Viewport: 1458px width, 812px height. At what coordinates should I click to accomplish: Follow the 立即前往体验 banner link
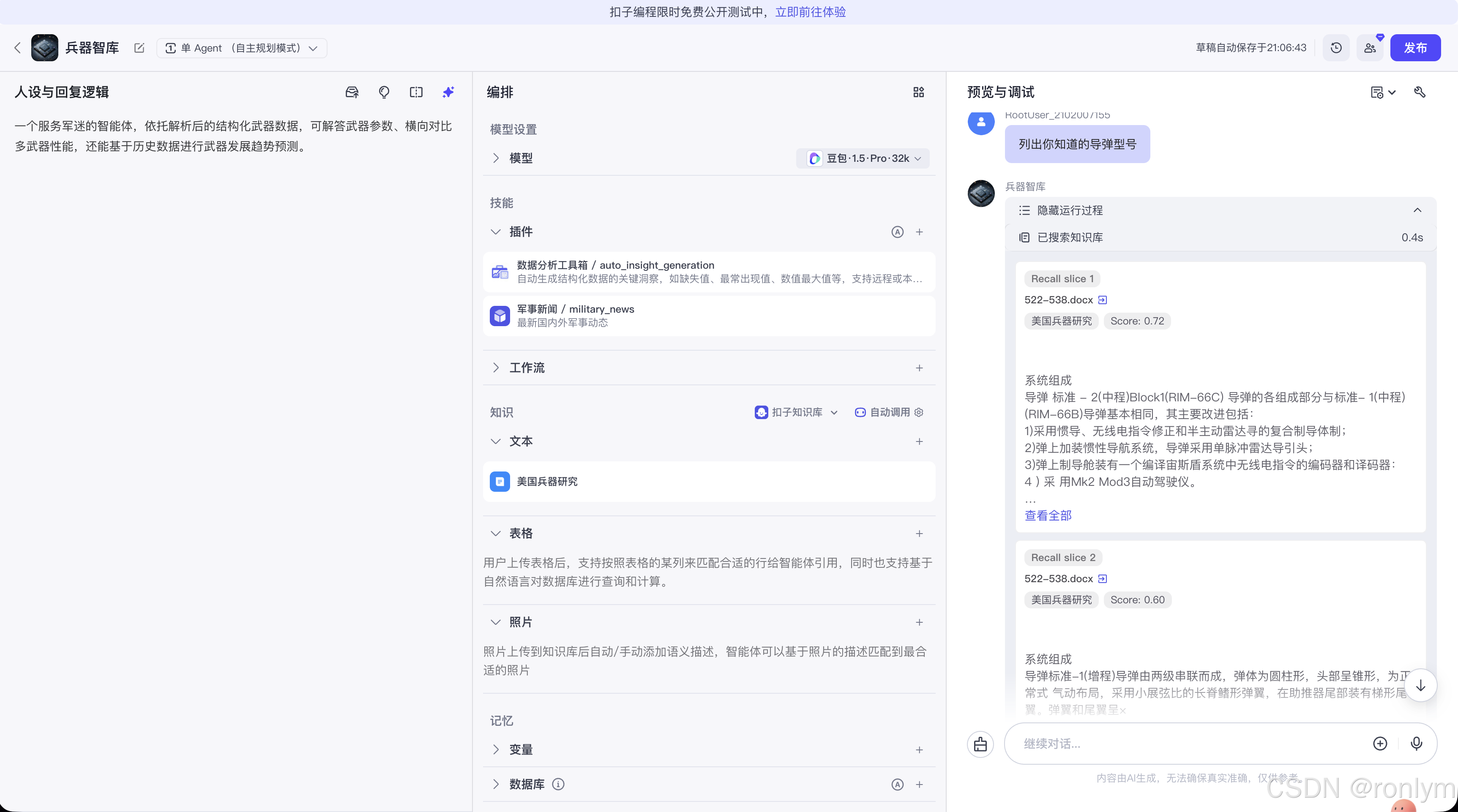(x=811, y=12)
